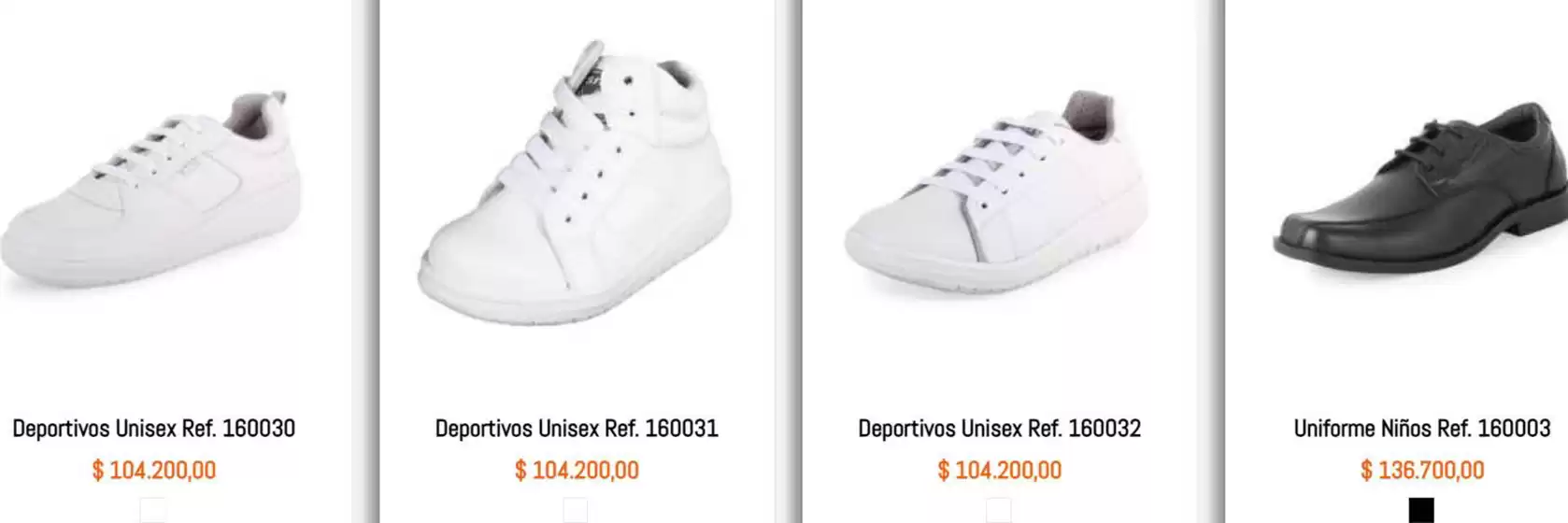The image size is (1568, 523).
Task: Select the white color swatch for Ref. 160031
Action: pos(576,511)
